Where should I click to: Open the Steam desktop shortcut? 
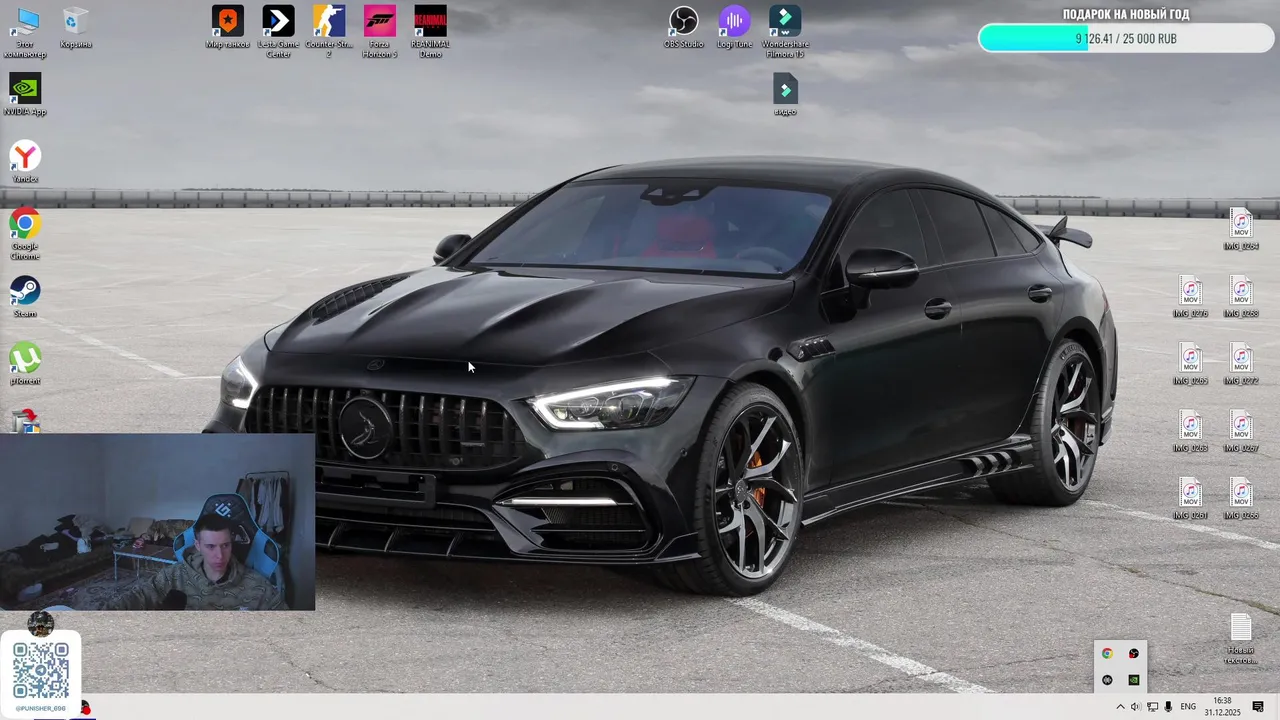25,297
